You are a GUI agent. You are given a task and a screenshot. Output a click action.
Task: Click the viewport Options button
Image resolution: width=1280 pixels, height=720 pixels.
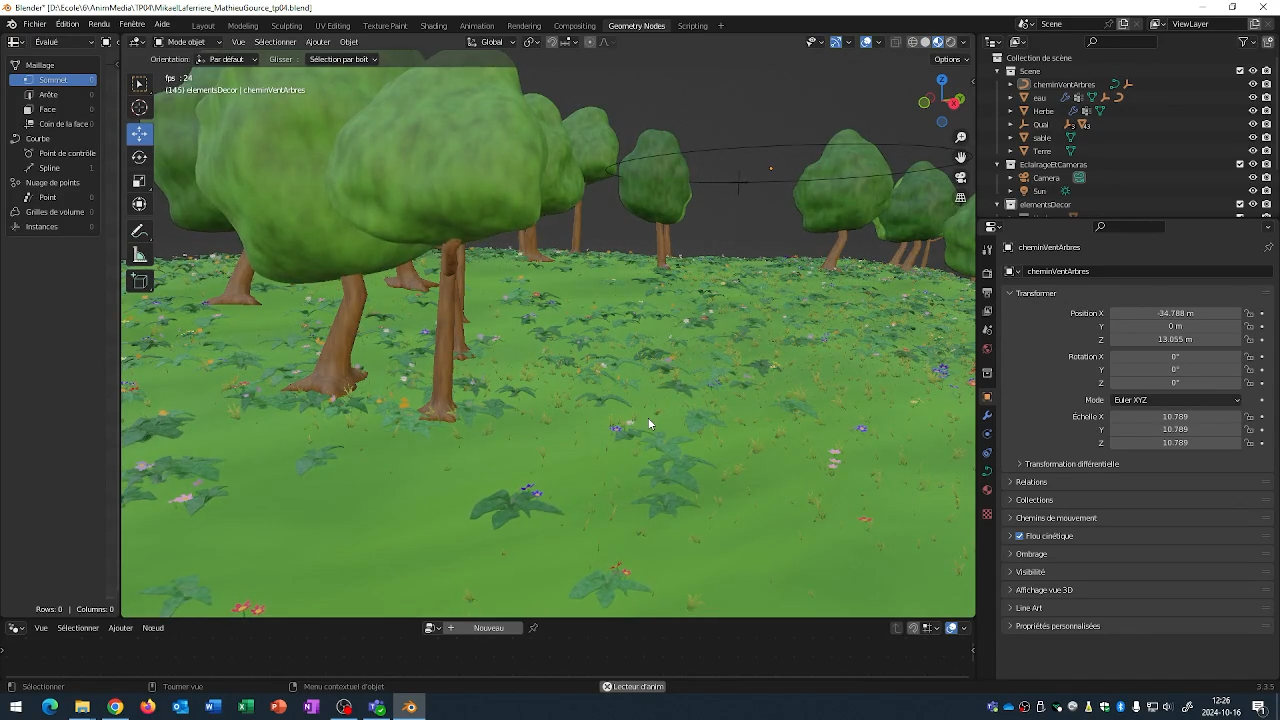(948, 59)
